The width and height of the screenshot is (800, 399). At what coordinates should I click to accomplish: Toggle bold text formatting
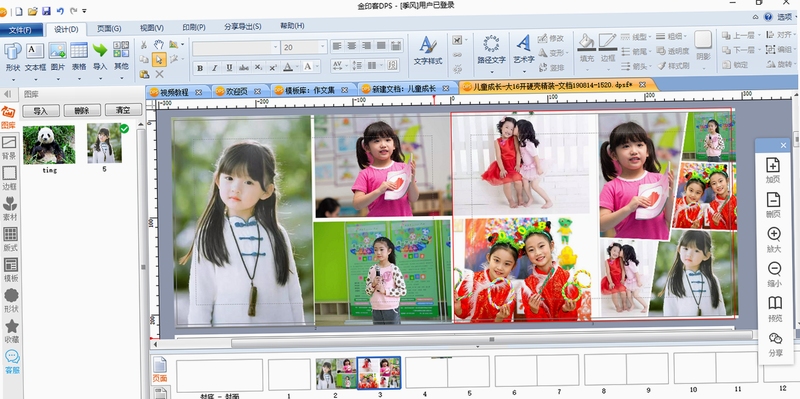(x=200, y=67)
